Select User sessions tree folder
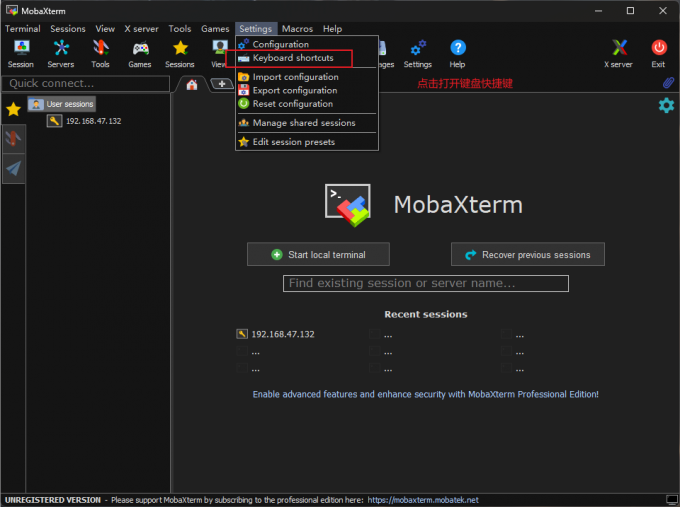 (62, 104)
